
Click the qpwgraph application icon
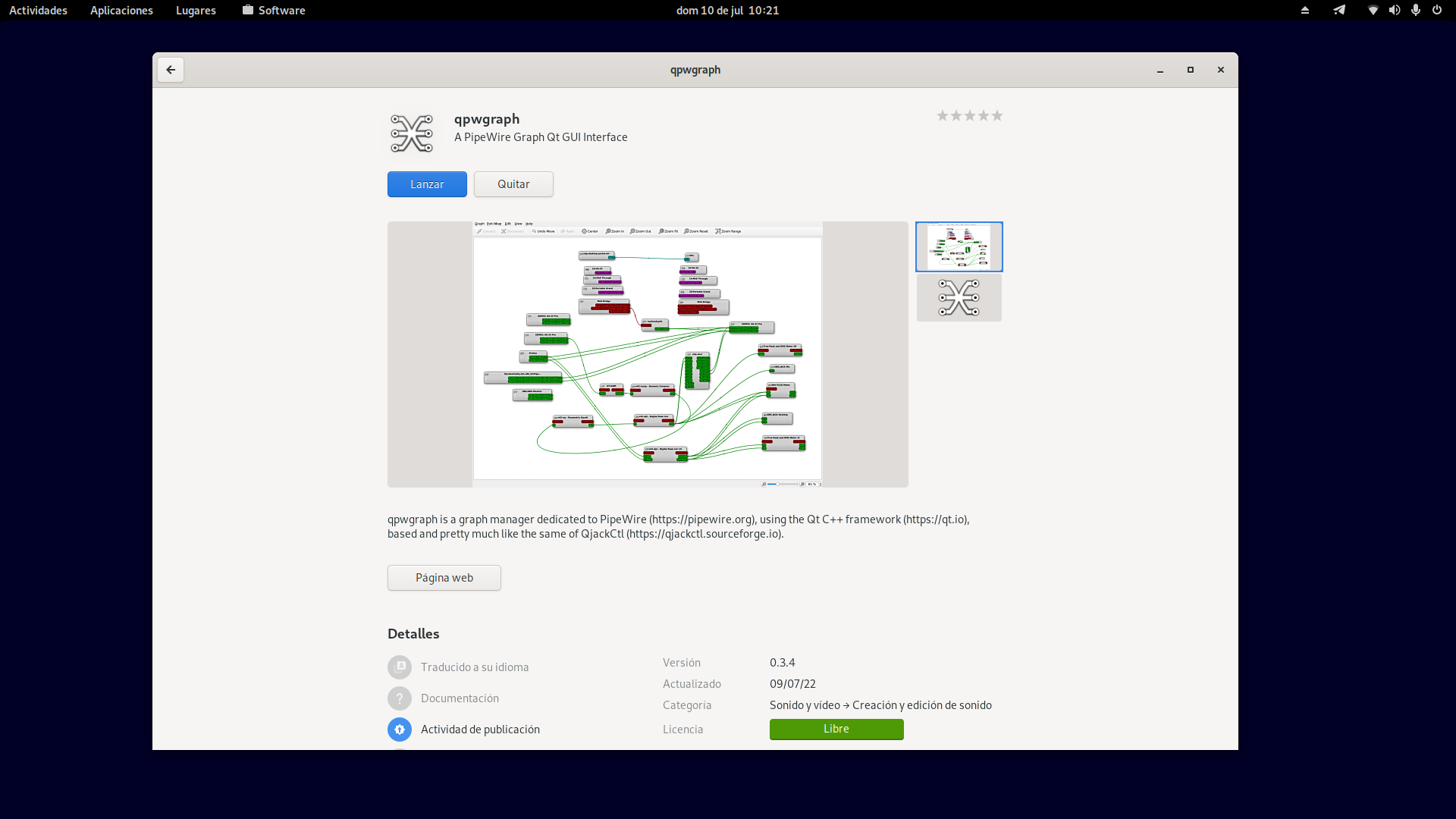click(411, 133)
